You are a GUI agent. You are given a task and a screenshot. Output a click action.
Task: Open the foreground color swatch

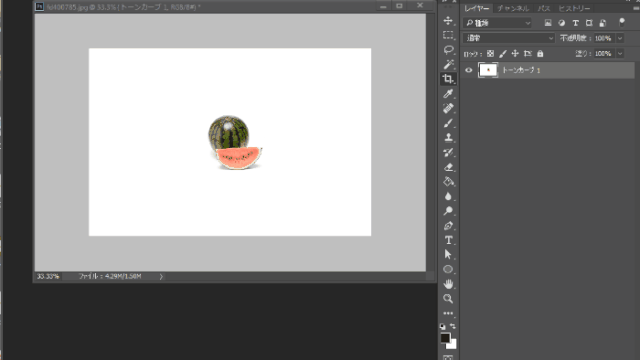pyautogui.click(x=445, y=338)
